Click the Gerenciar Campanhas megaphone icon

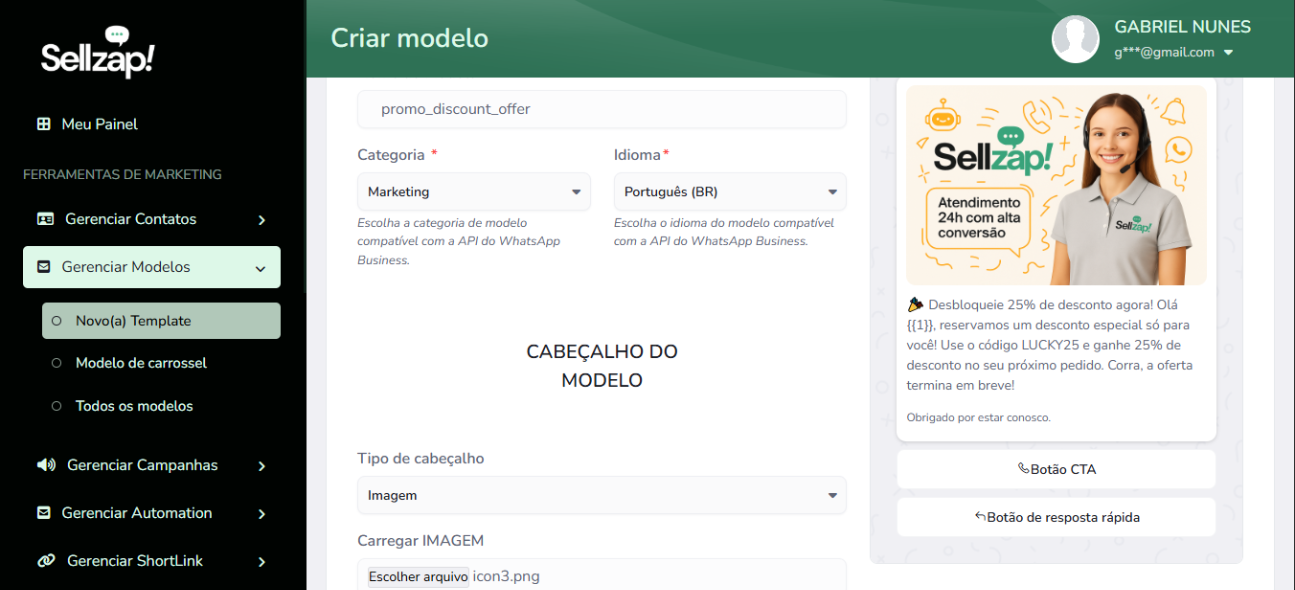point(46,465)
